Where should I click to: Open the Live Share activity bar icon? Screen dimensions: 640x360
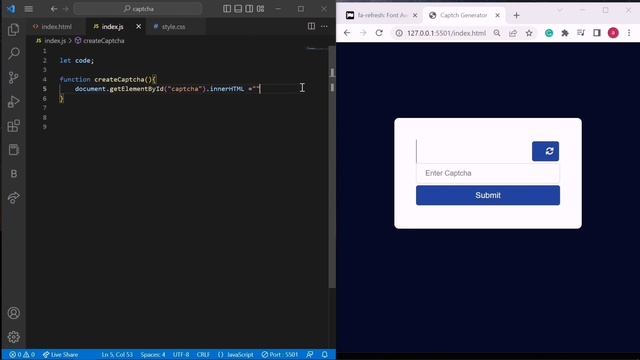(13, 198)
